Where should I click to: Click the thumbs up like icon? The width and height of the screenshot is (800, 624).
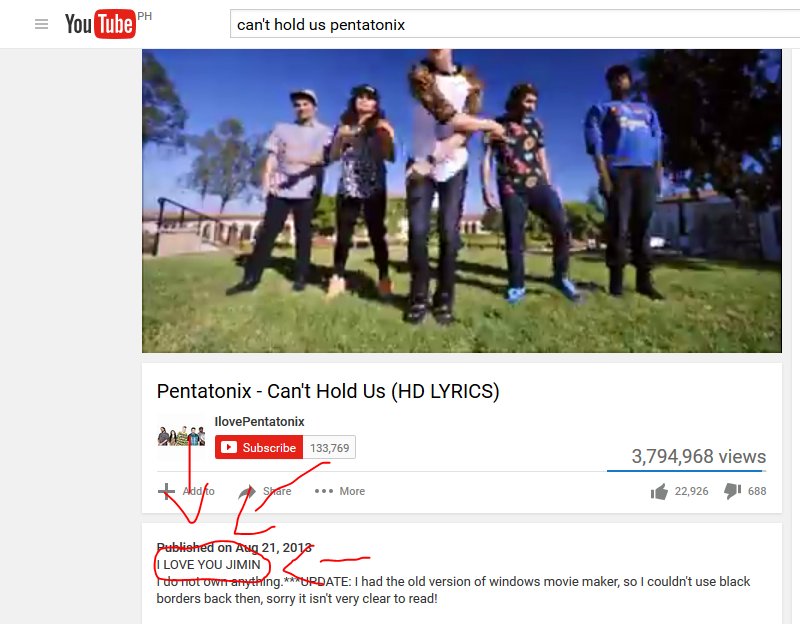click(659, 491)
